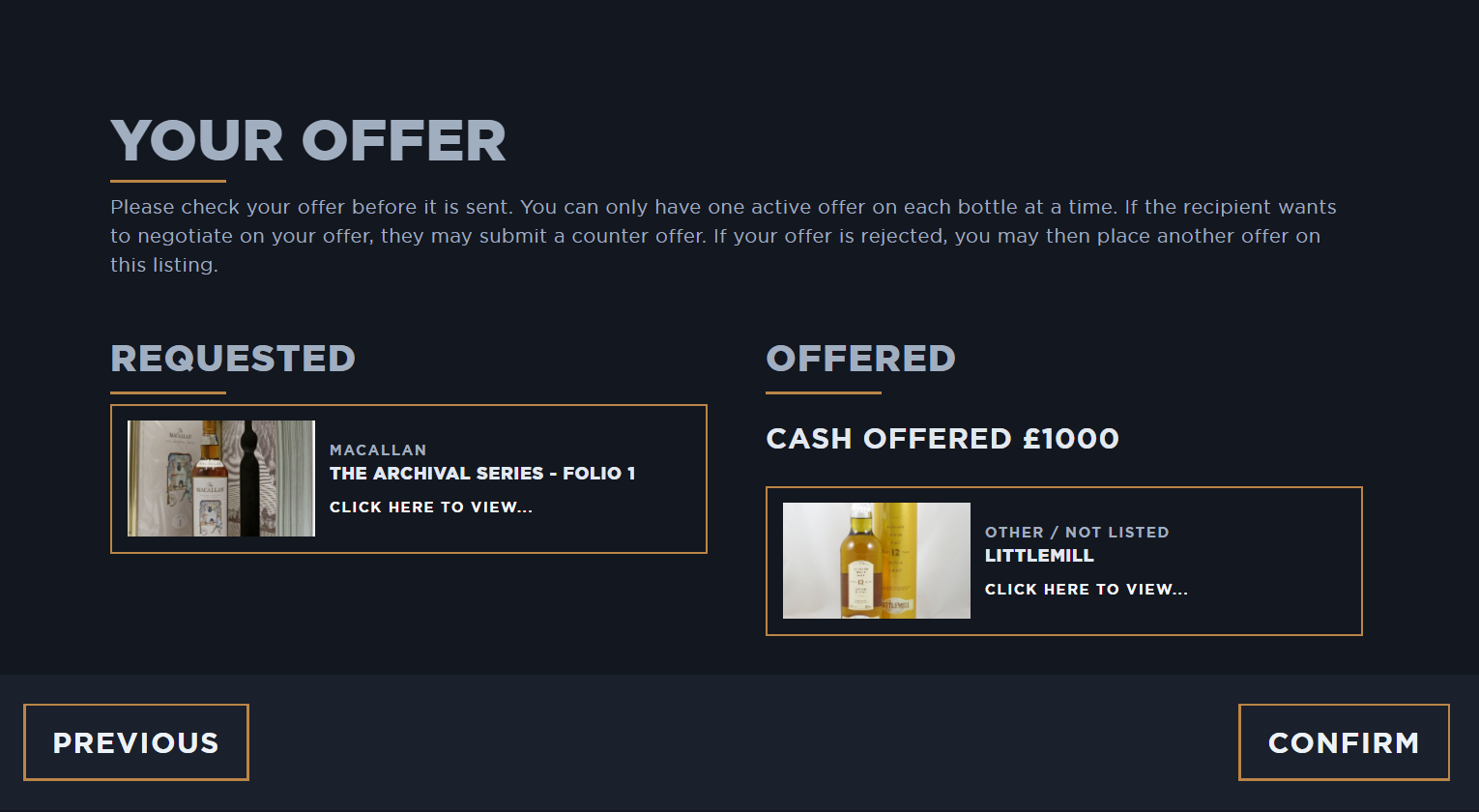Open the Littlemill listing via CLICK HERE TO VIEW
The height and width of the screenshot is (812, 1479).
1087,589
